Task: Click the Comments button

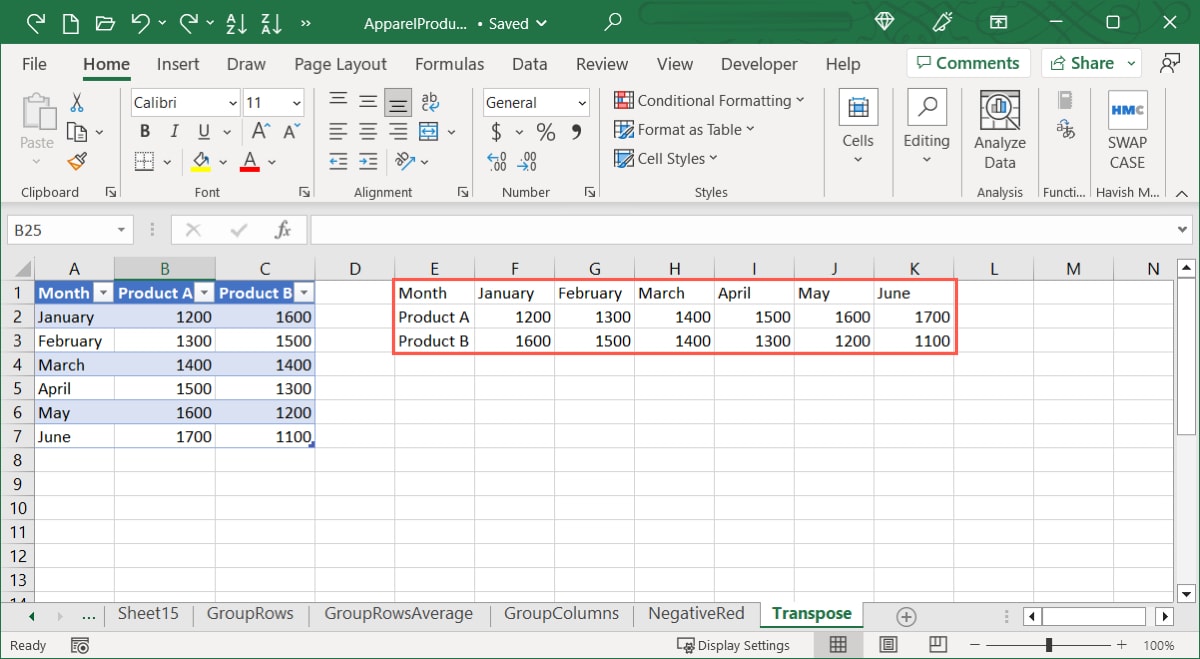Action: coord(968,62)
